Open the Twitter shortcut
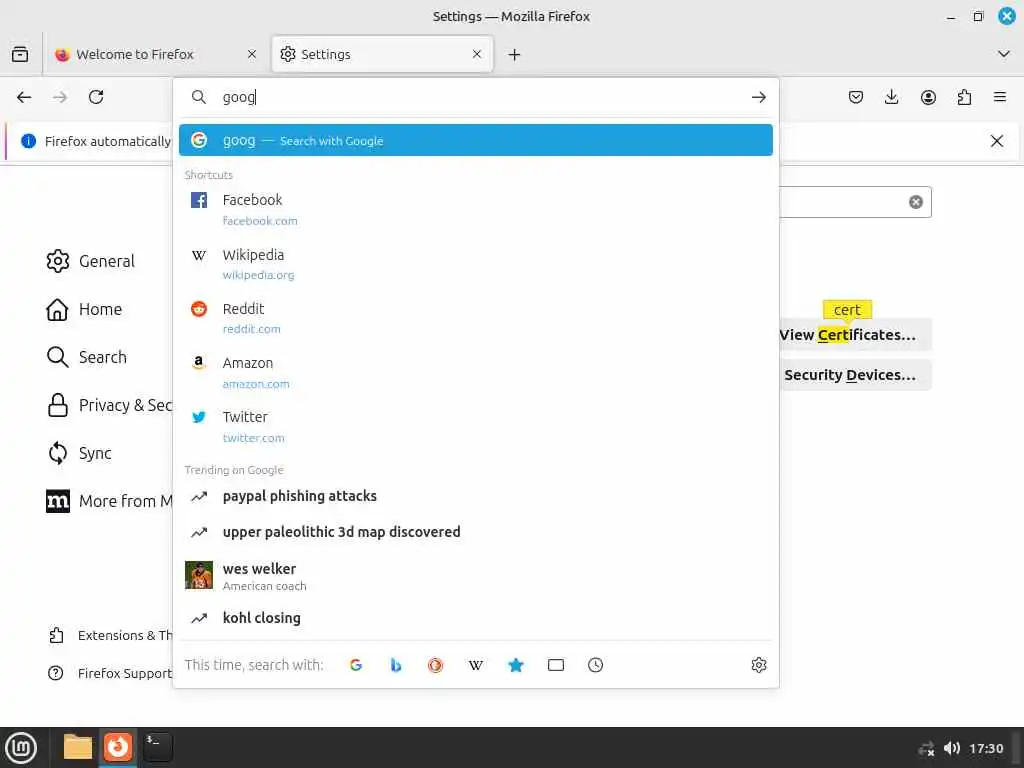1024x768 pixels. tap(475, 426)
